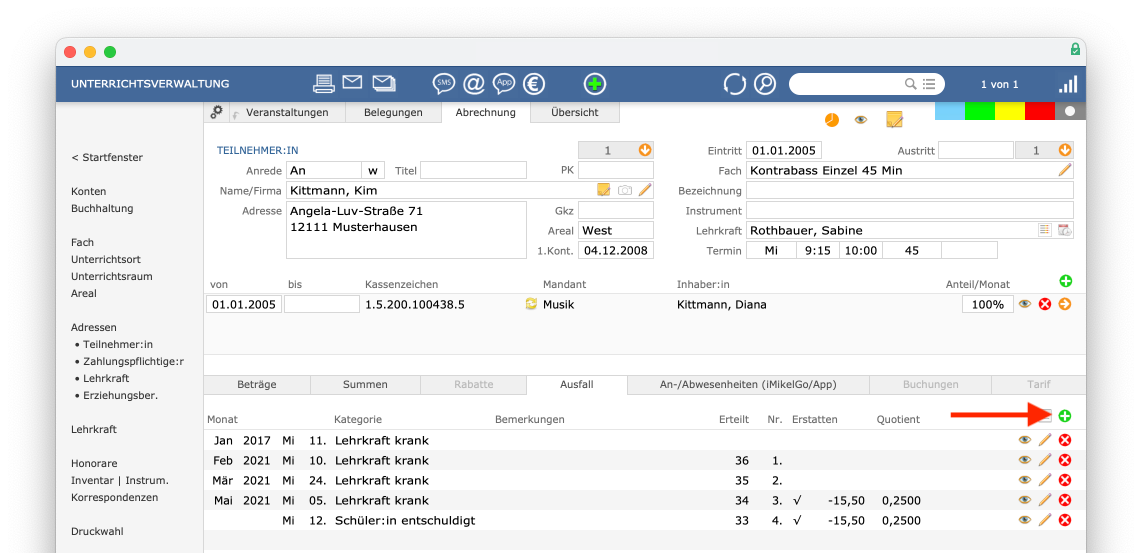The height and width of the screenshot is (553, 1142).
Task: Click the eye icon beside pie chart
Action: 861,119
